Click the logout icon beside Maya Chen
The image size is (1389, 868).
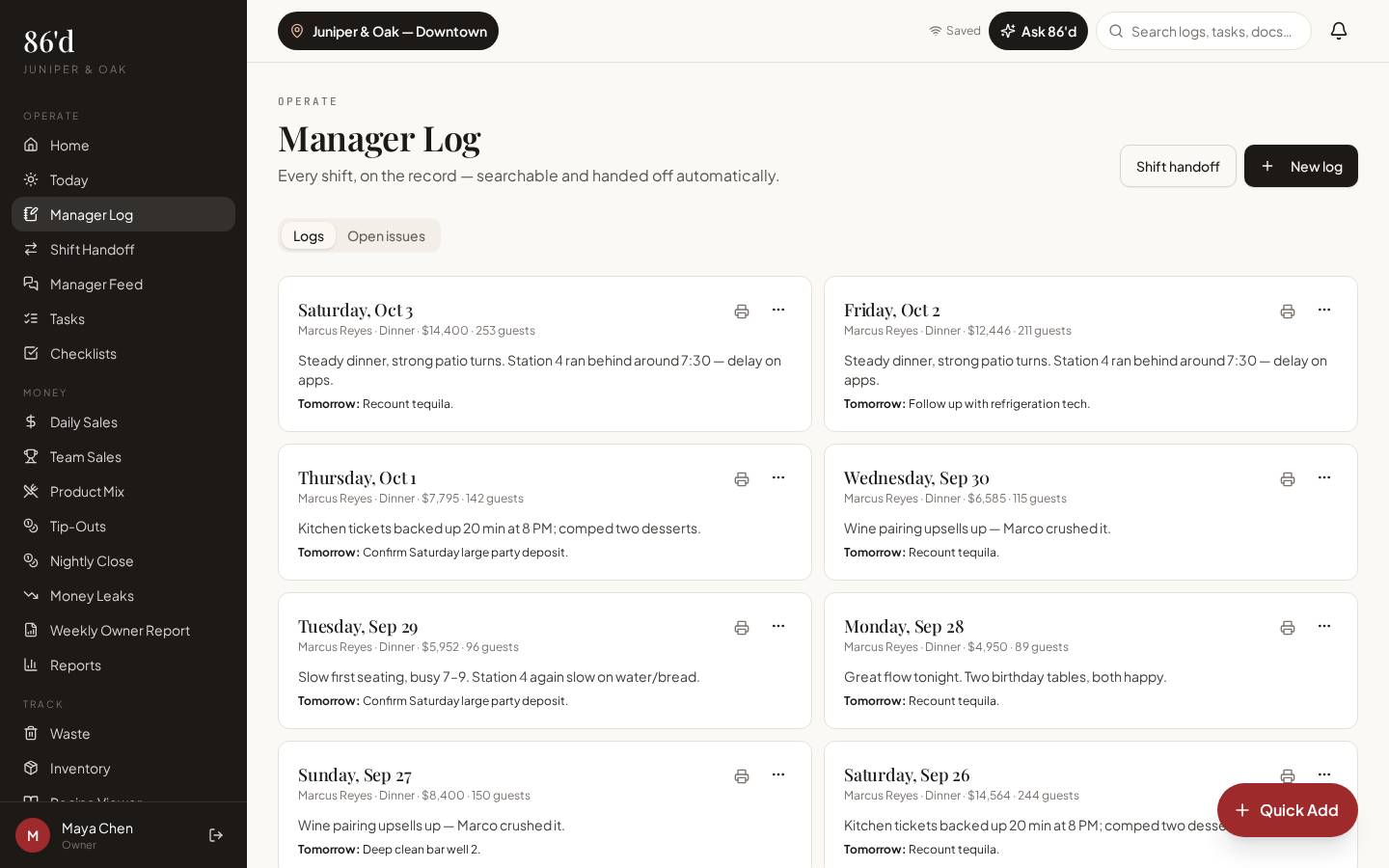pyautogui.click(x=216, y=835)
